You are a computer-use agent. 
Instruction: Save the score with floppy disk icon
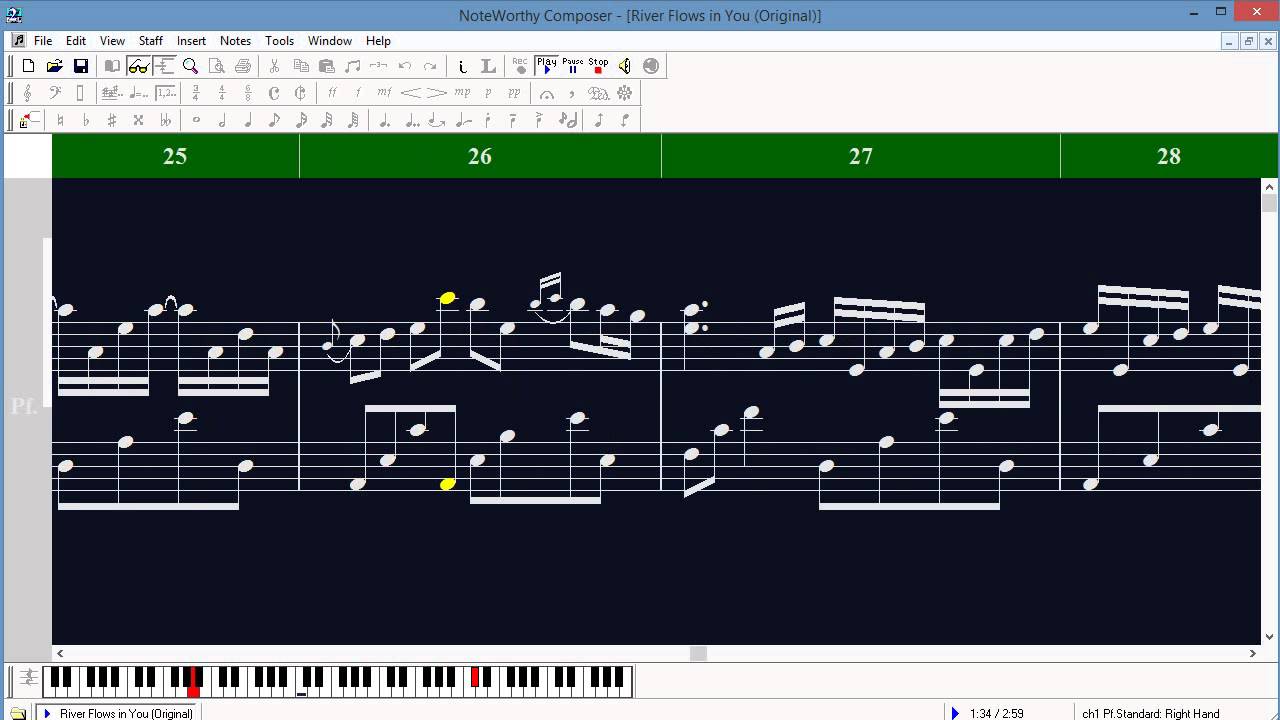pos(81,66)
